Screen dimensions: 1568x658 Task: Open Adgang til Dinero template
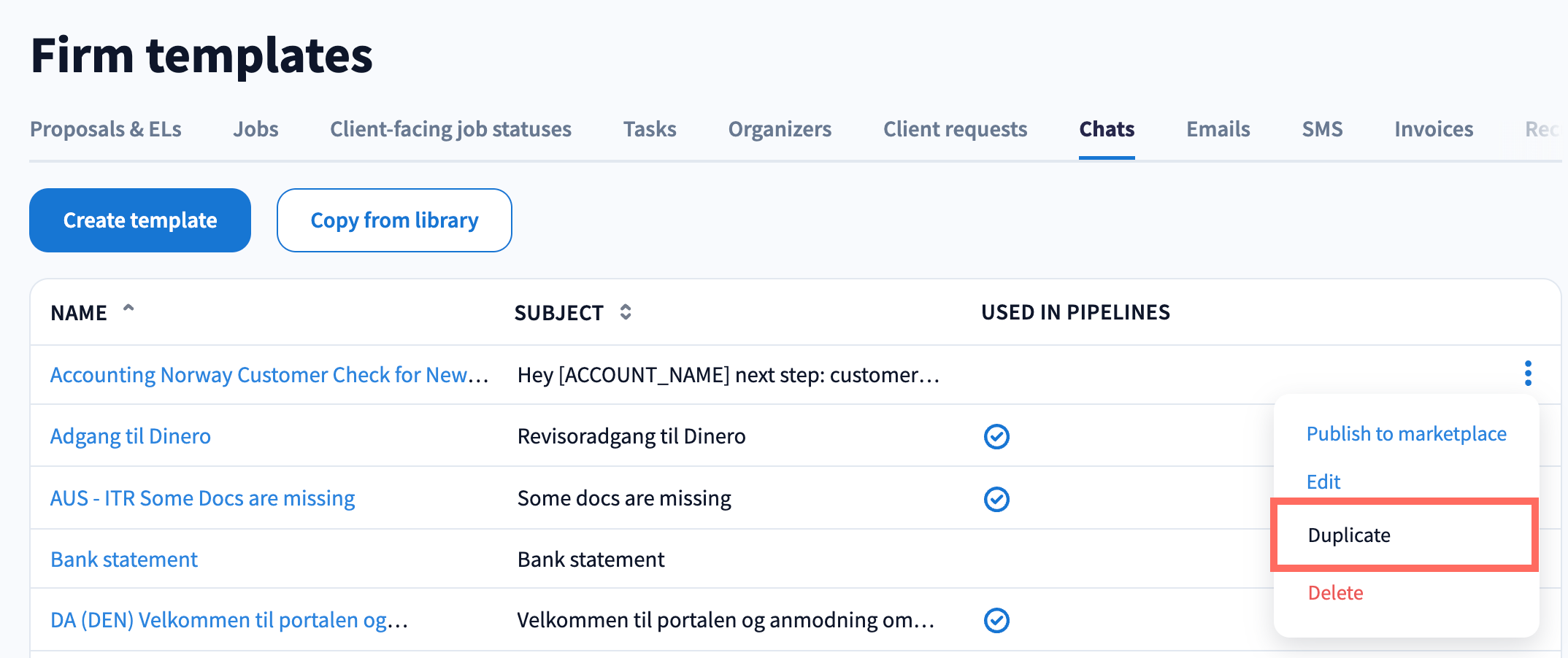click(131, 436)
